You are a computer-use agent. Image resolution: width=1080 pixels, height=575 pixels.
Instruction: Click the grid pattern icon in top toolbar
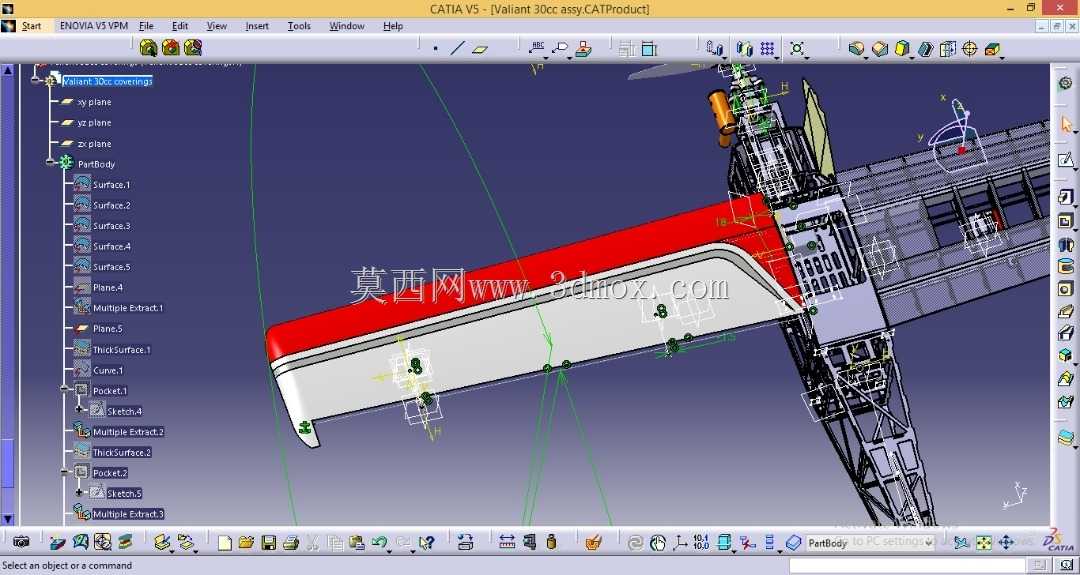click(767, 48)
